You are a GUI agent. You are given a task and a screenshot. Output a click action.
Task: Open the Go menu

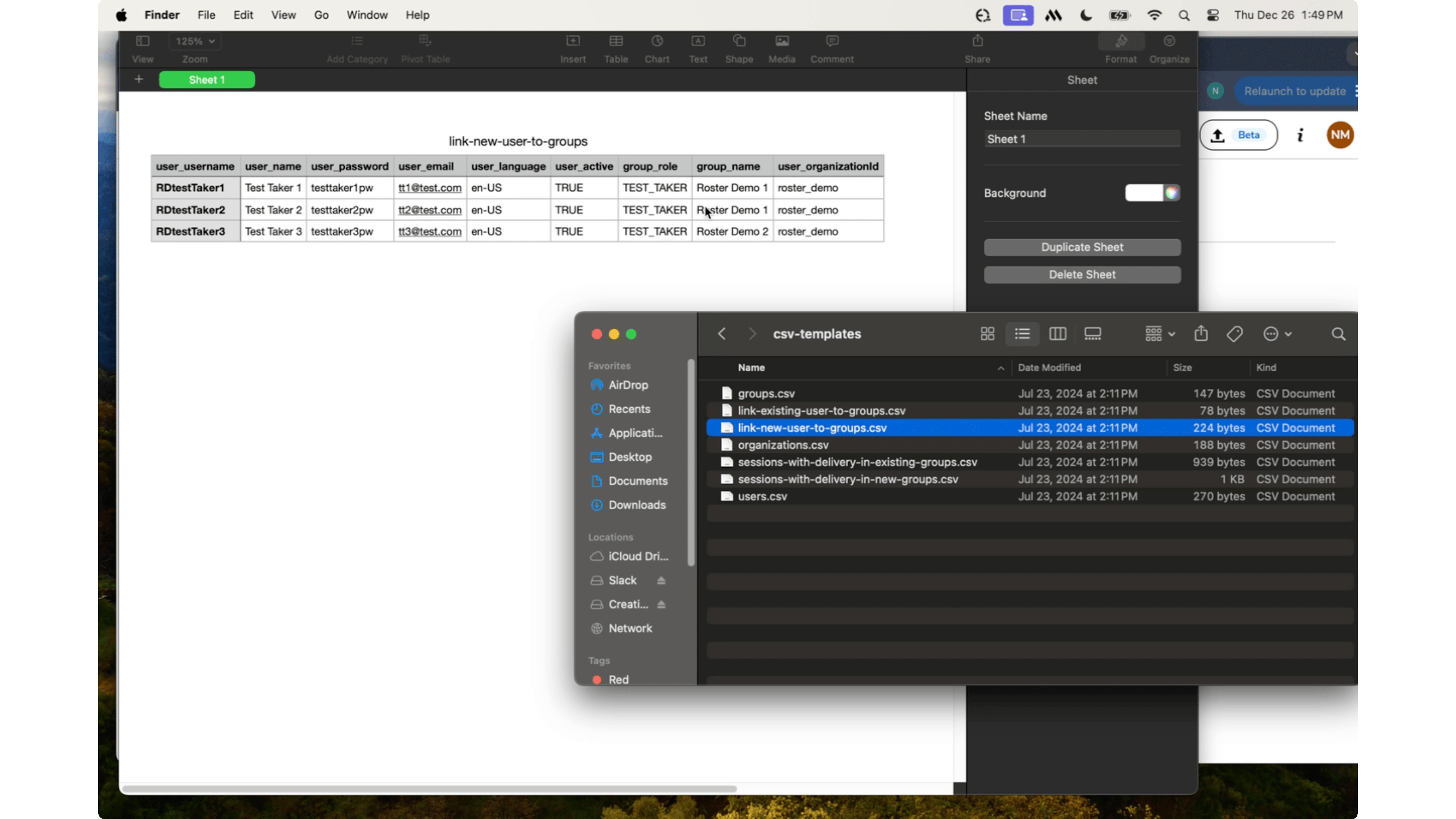(x=320, y=15)
